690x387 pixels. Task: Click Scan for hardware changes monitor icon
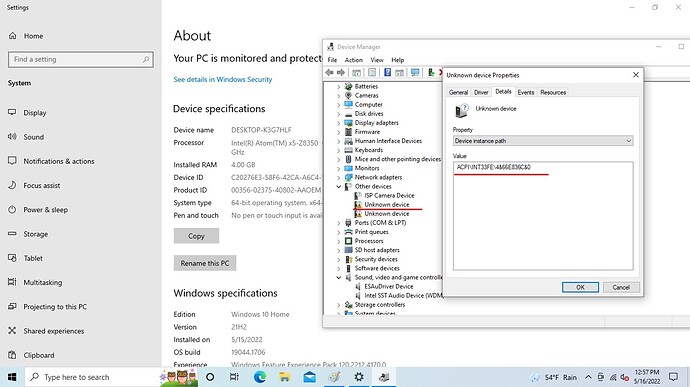415,72
